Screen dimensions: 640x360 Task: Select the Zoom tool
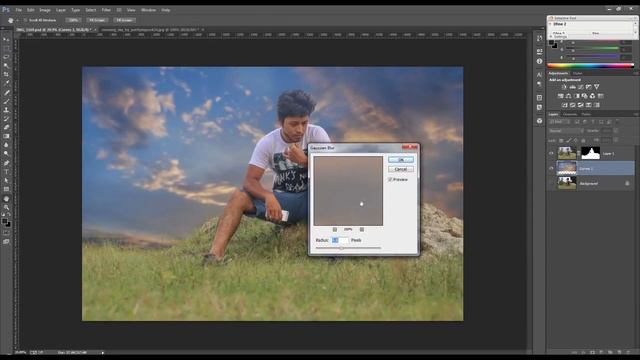(6, 207)
